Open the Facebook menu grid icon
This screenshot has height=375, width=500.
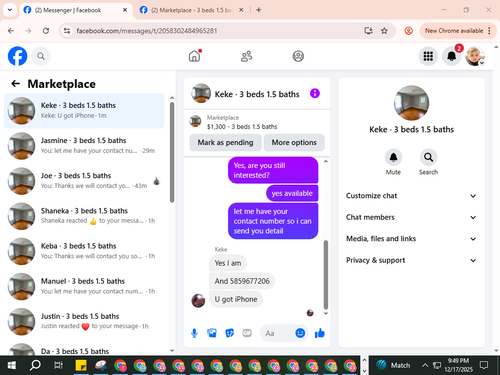[x=428, y=56]
